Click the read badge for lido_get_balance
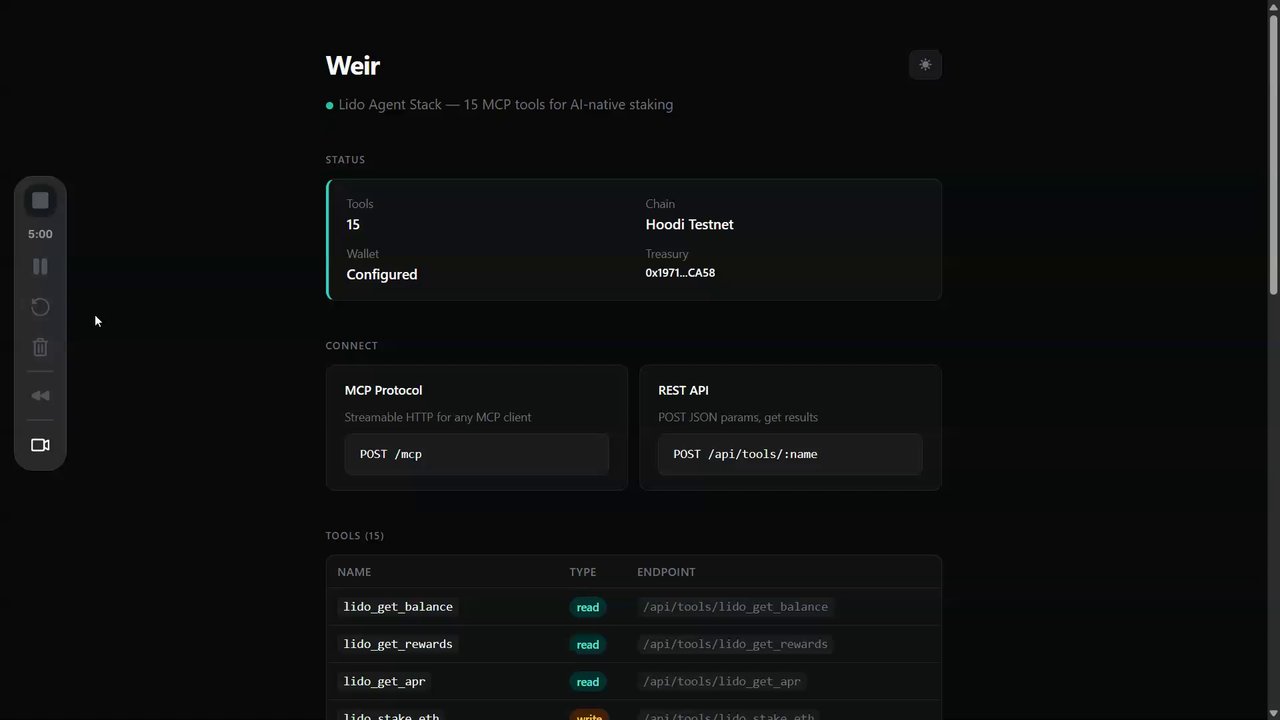The width and height of the screenshot is (1280, 720). pos(588,607)
